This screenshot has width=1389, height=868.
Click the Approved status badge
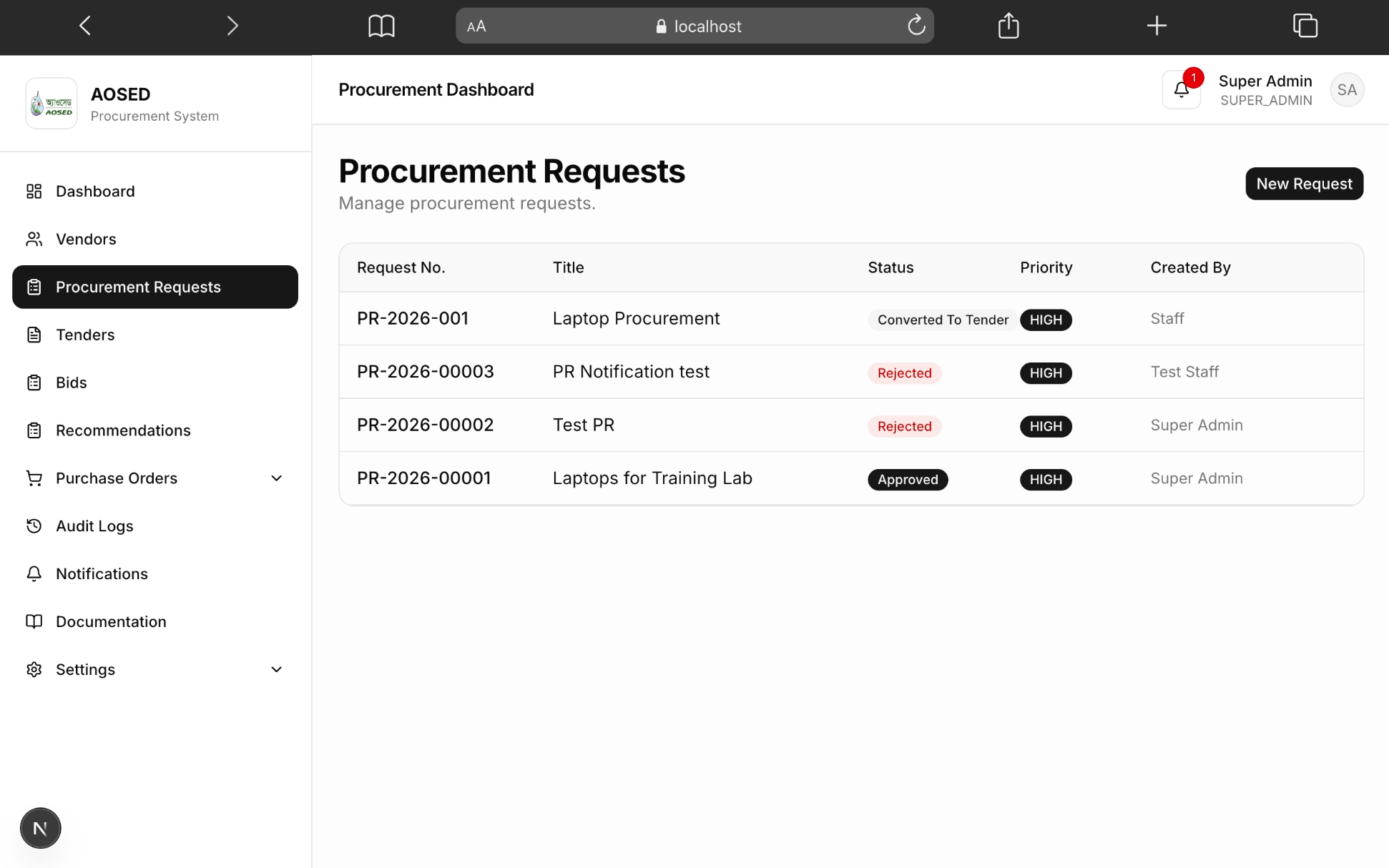908,480
